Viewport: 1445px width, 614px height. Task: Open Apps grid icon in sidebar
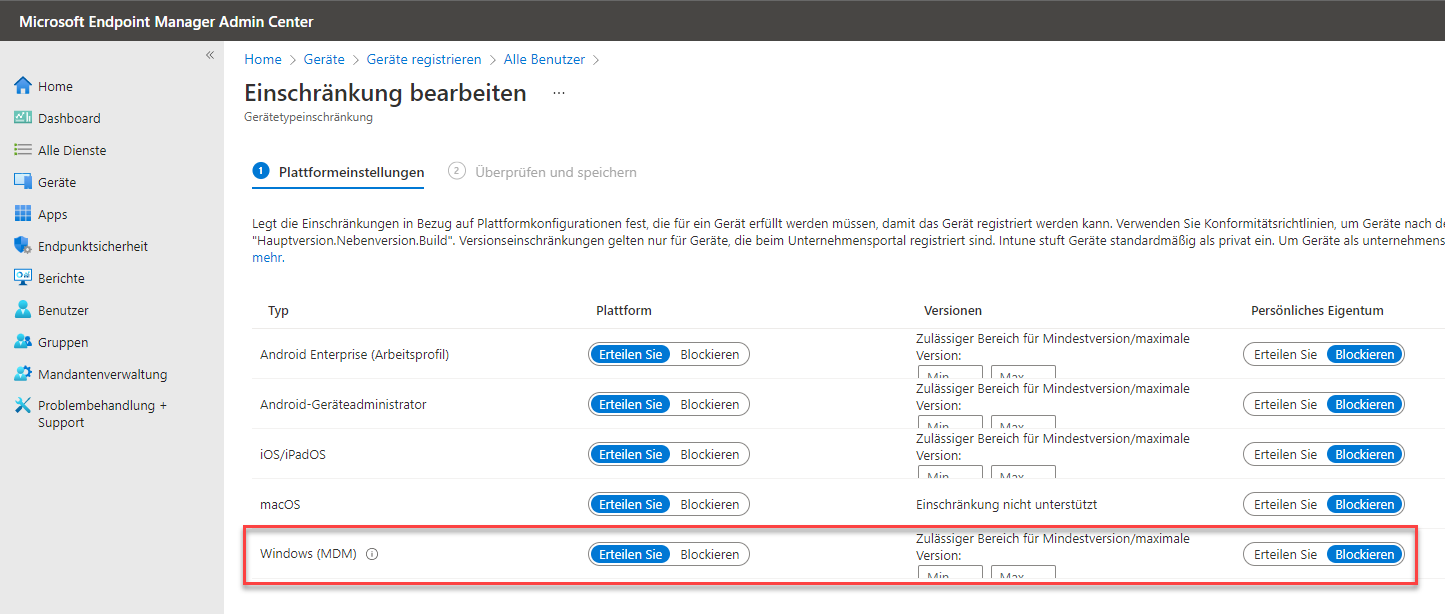[x=23, y=214]
